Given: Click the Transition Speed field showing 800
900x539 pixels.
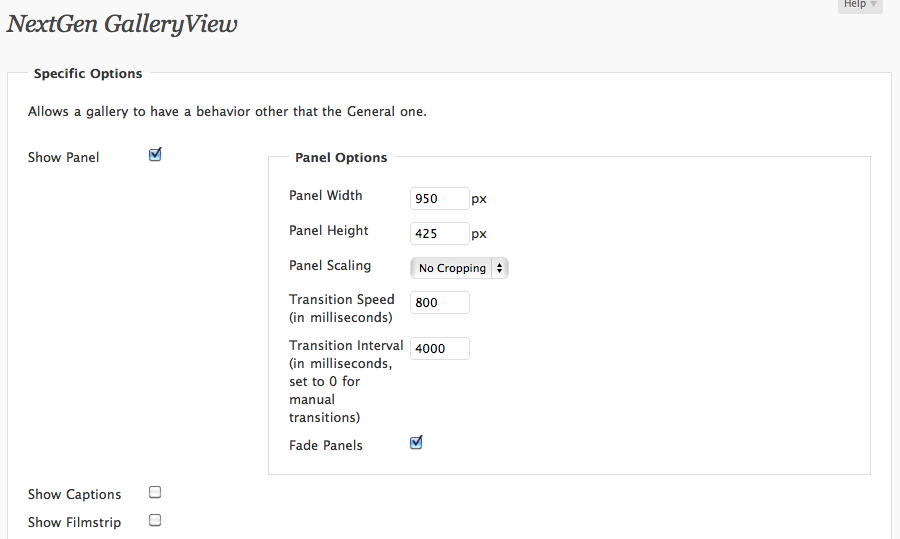Looking at the screenshot, I should coord(440,303).
